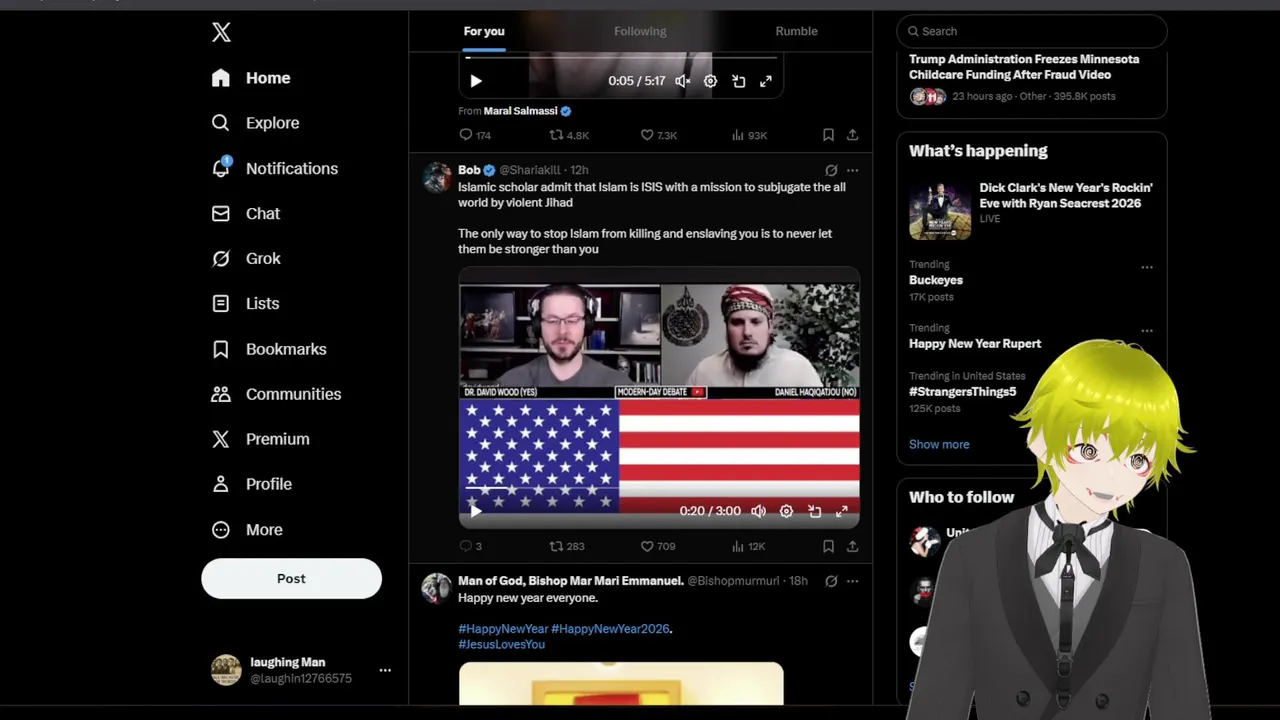
Task: Toggle picture-in-picture on Bob's video
Action: [814, 511]
